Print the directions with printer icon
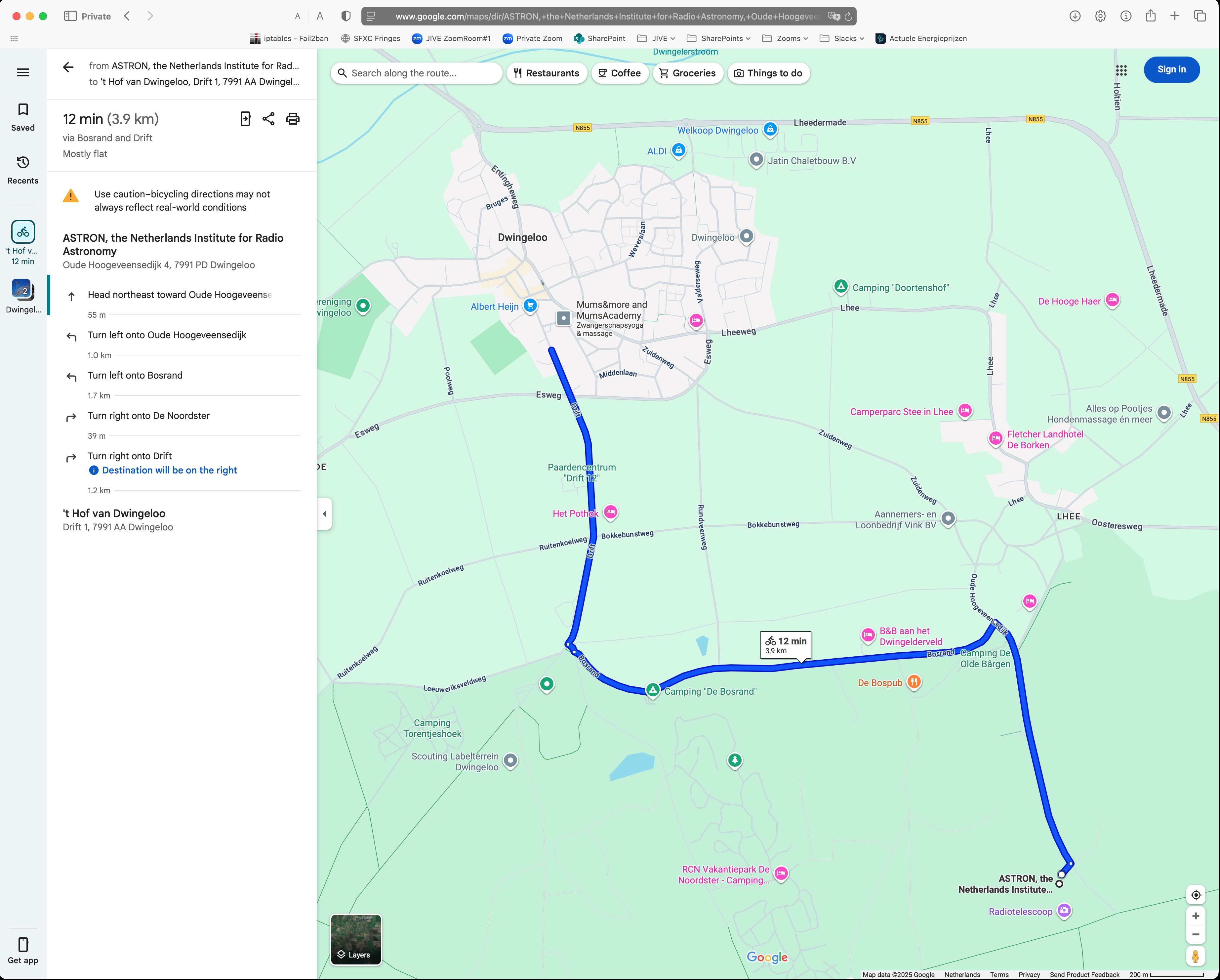Viewport: 1220px width, 980px height. coord(293,119)
